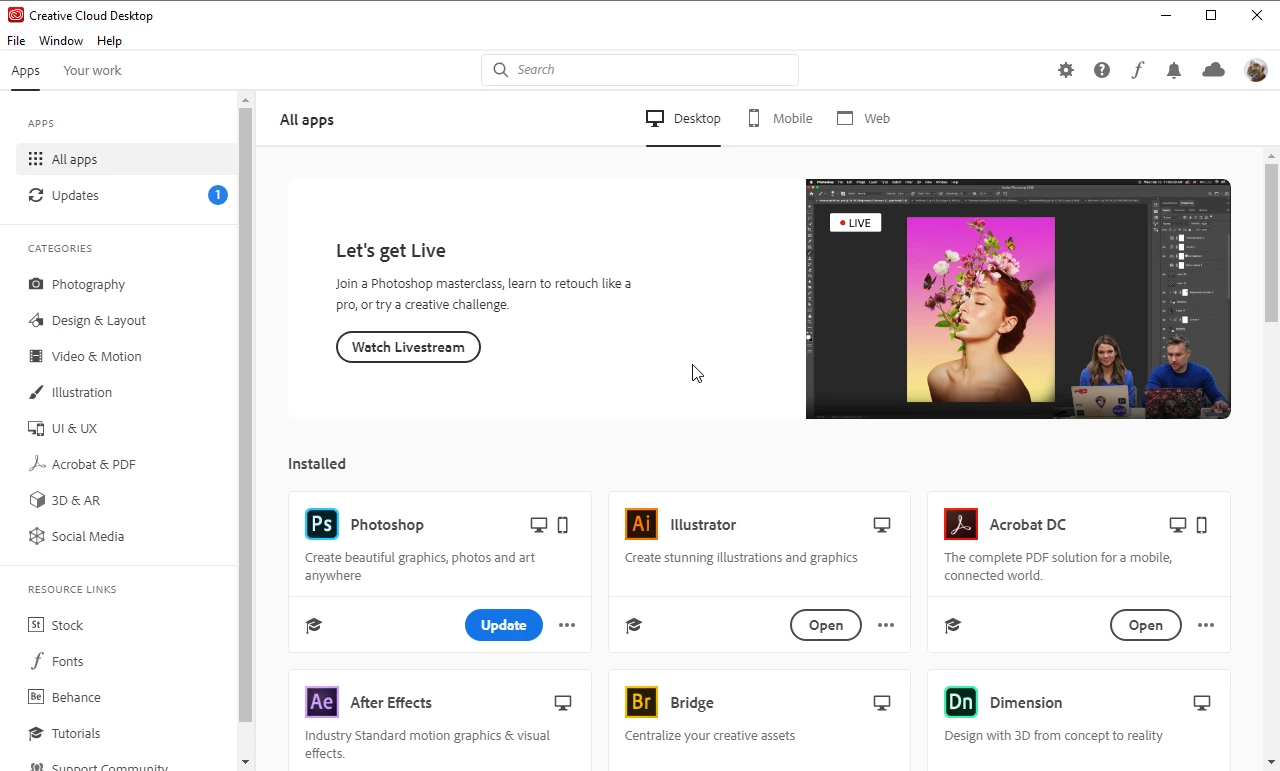Select the Illustration category
This screenshot has width=1280, height=771.
69,392
